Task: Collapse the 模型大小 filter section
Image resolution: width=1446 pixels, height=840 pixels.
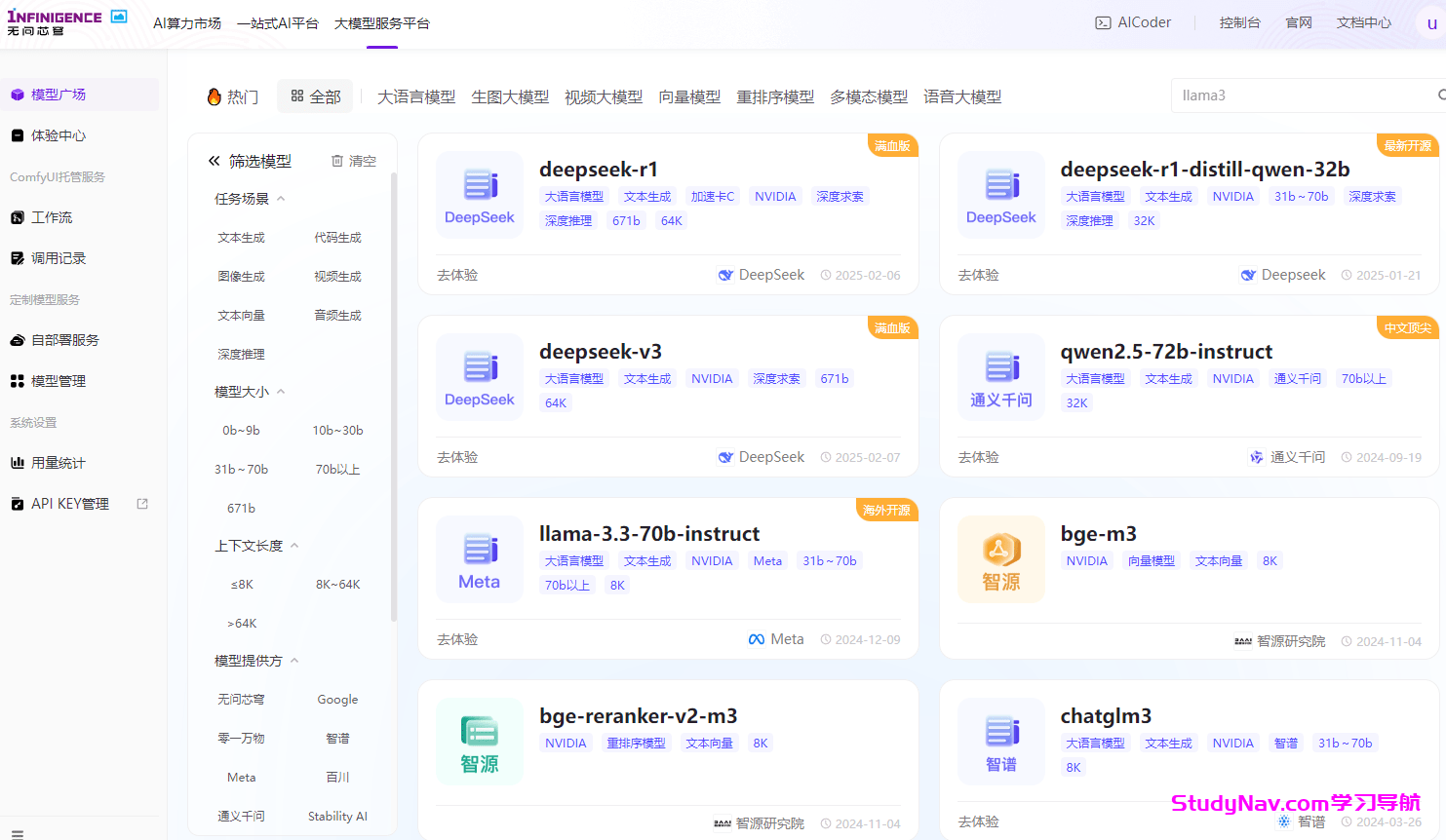Action: [x=281, y=392]
